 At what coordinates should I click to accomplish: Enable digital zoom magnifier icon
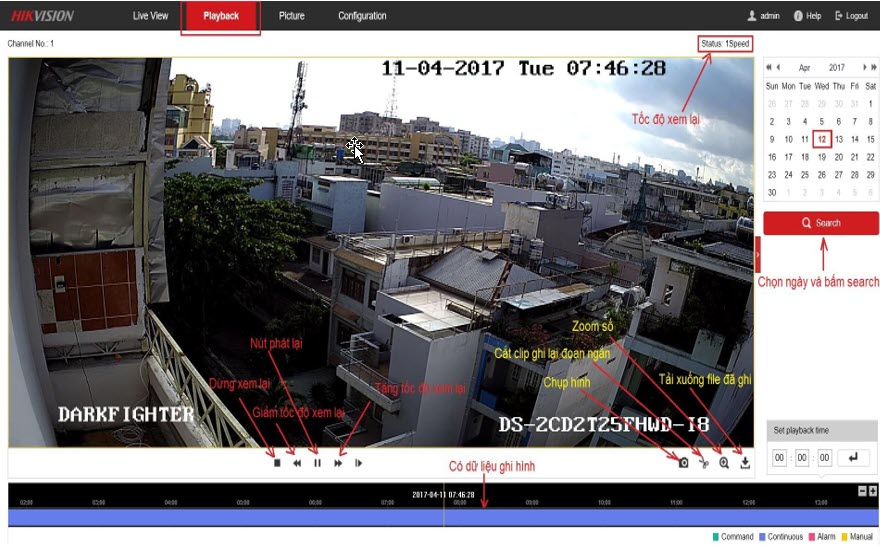pos(723,463)
